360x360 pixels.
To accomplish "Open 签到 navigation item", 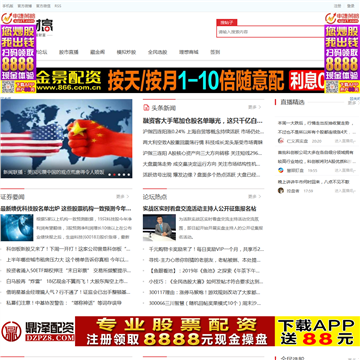I will click(x=215, y=52).
